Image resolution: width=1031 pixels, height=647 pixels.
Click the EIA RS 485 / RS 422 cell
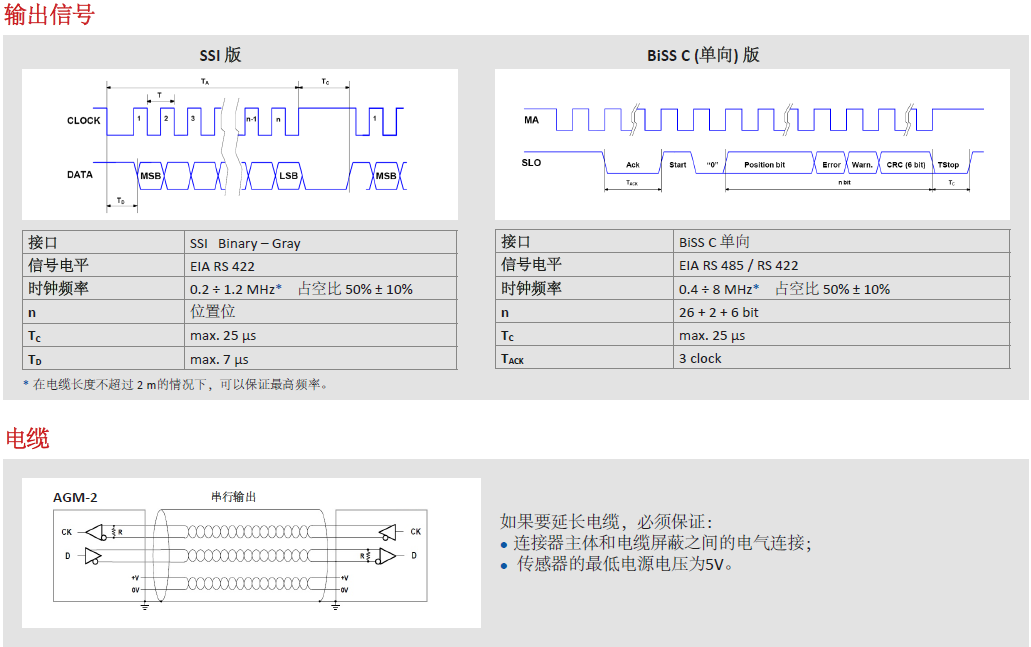pos(738,265)
